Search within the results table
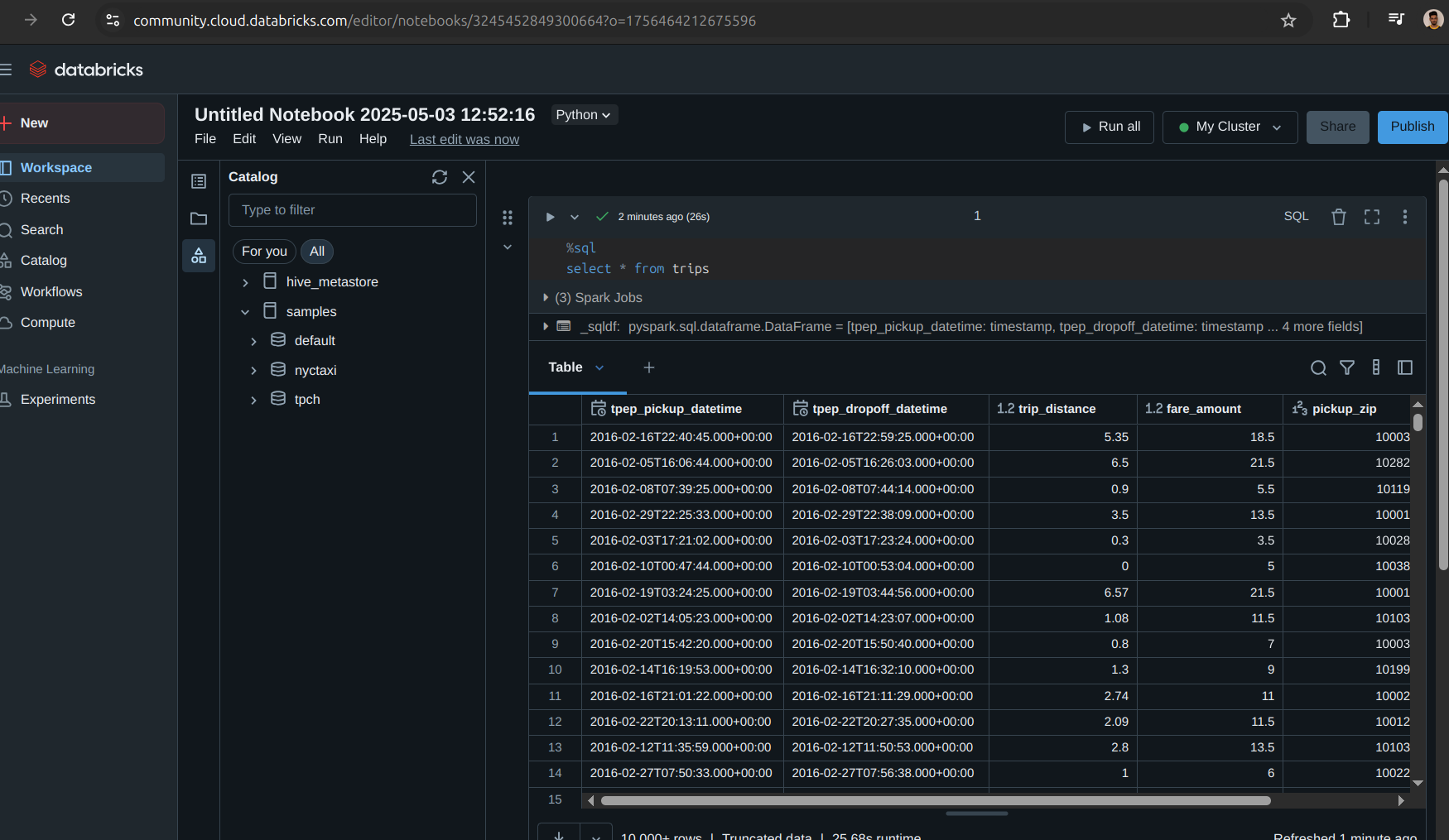Screen dimensions: 1449x840 click(1318, 367)
